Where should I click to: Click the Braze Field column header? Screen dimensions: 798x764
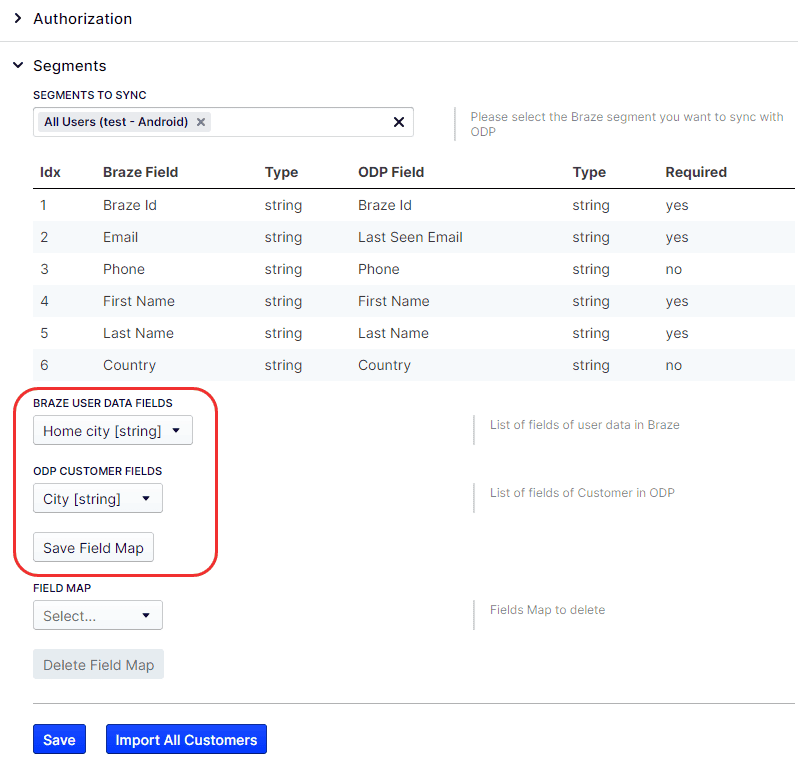(141, 172)
